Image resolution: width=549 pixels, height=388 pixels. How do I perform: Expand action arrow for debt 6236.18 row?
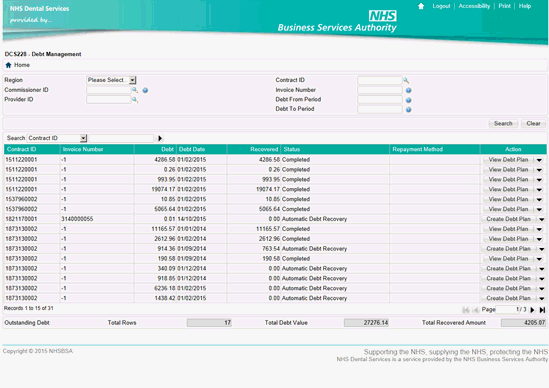(x=542, y=289)
